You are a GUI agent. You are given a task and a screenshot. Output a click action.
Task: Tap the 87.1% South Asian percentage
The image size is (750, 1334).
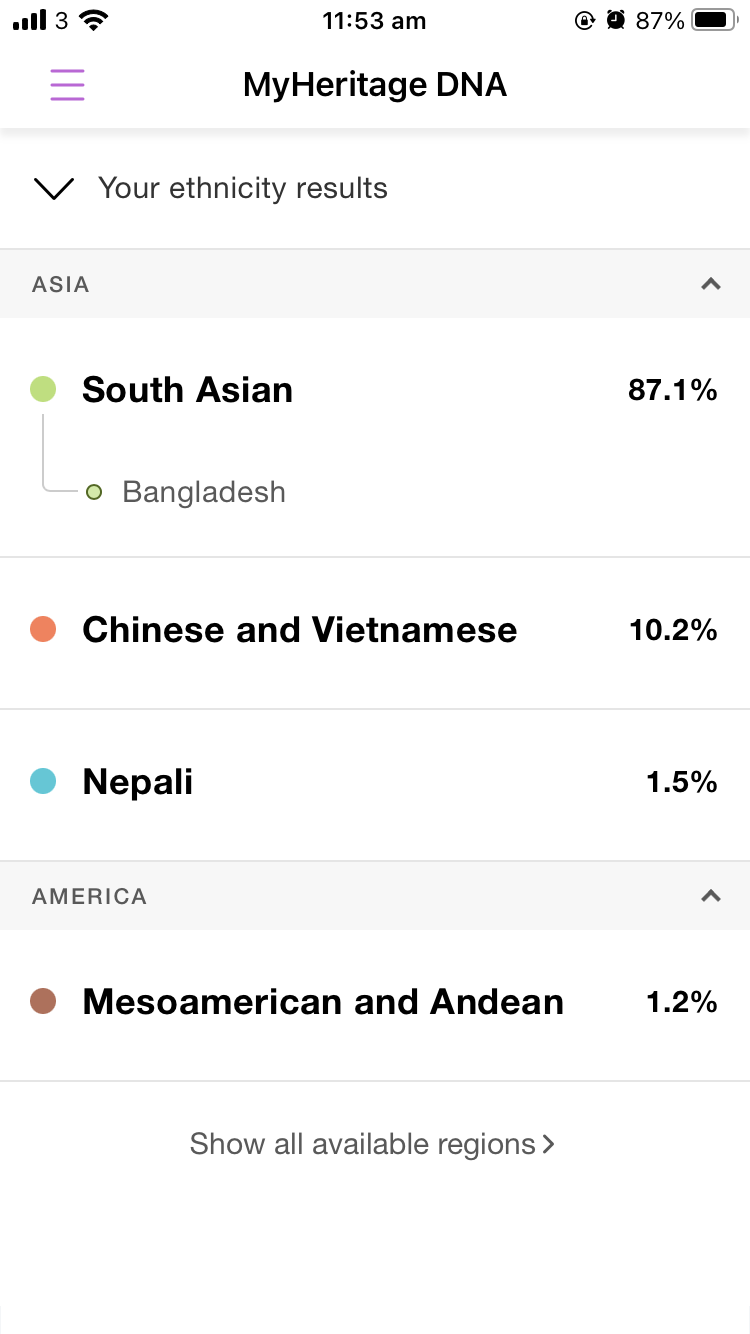click(672, 390)
